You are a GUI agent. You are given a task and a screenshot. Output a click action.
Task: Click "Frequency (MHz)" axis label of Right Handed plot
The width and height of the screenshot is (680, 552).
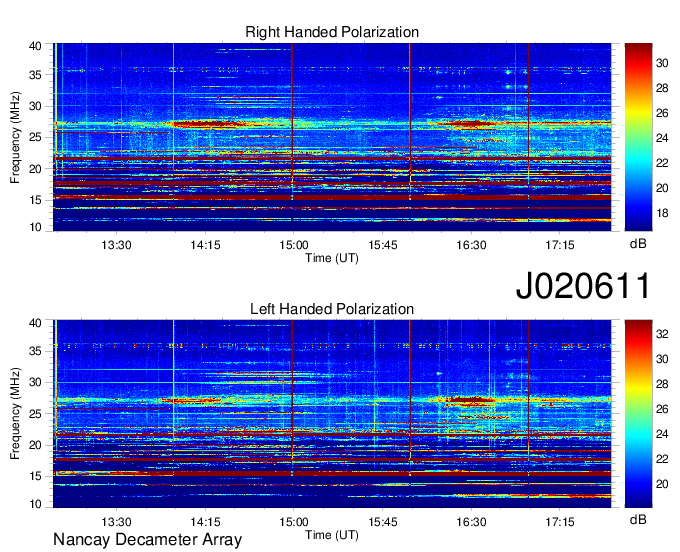pos(15,137)
